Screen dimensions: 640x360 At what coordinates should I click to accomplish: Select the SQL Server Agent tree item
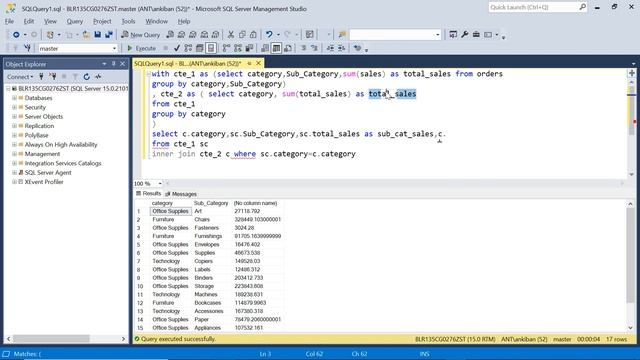tap(48, 173)
